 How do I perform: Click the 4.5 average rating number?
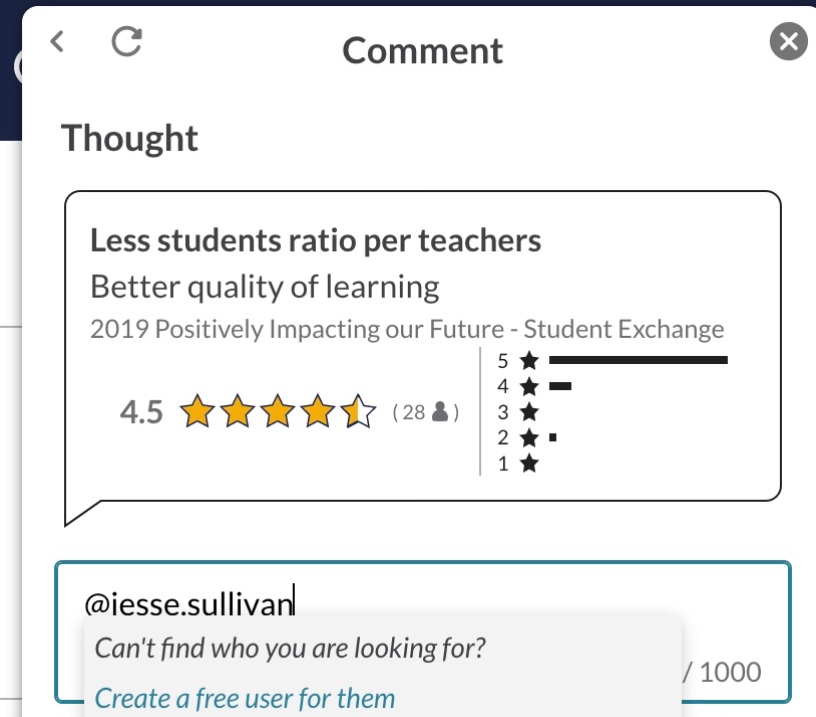click(x=141, y=412)
